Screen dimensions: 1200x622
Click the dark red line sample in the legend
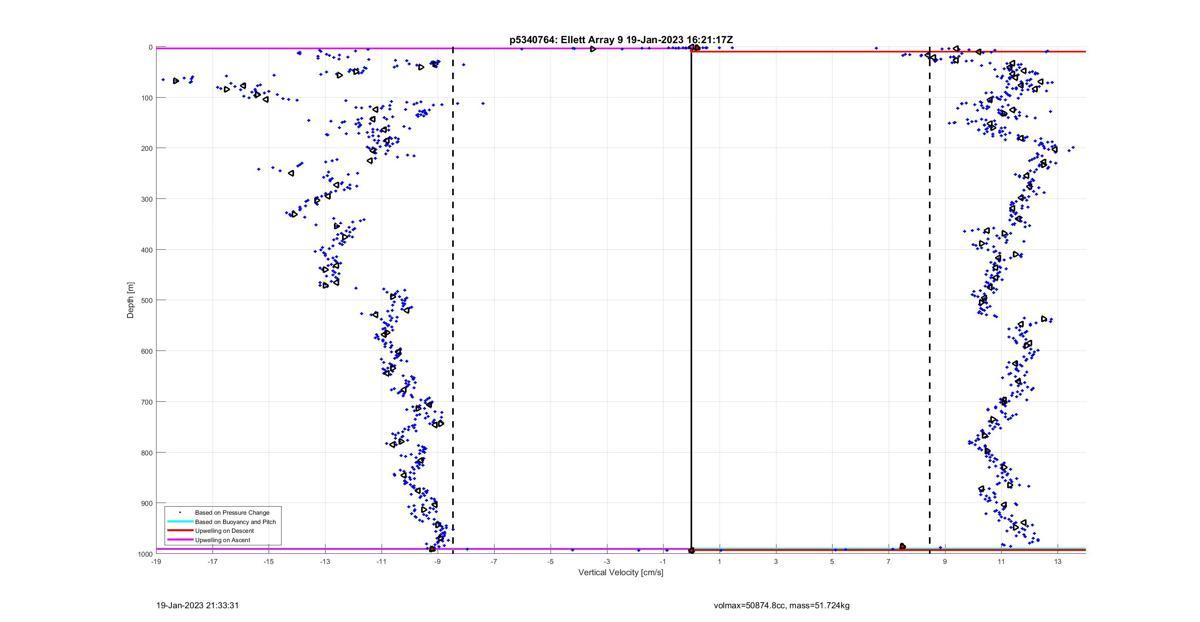click(x=180, y=531)
